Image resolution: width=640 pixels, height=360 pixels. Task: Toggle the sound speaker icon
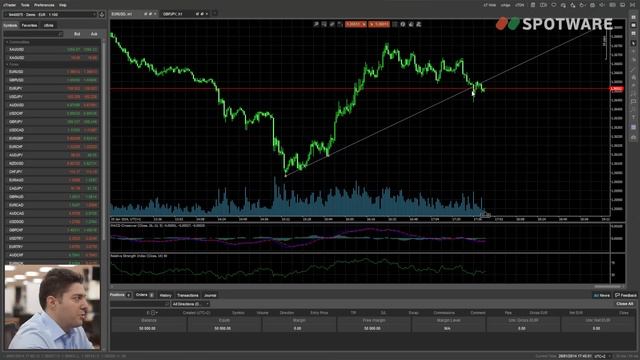coord(602,5)
